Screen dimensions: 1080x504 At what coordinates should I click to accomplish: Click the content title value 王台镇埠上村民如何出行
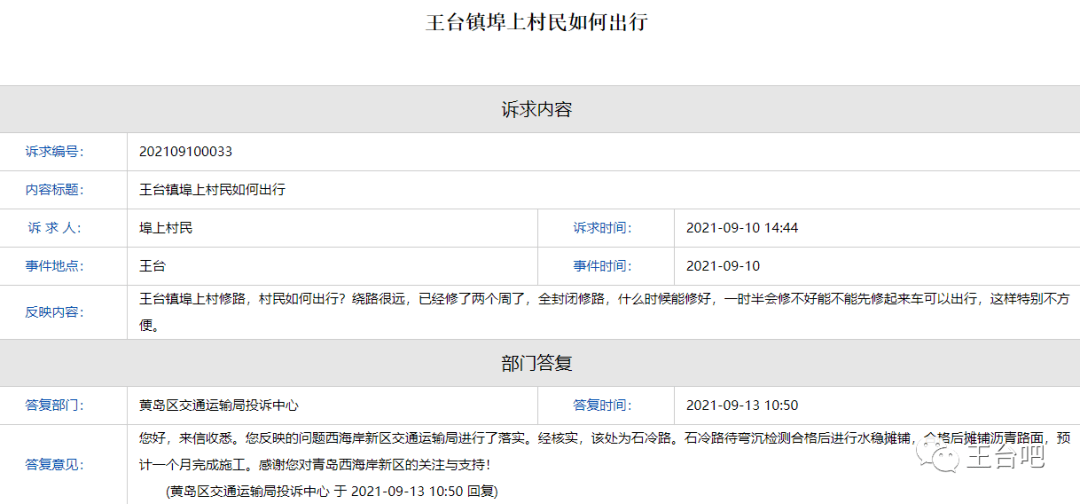pos(212,190)
